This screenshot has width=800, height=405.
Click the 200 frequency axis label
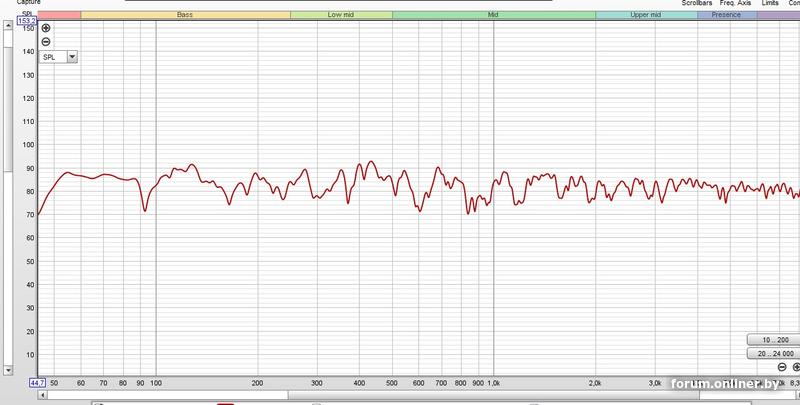[258, 383]
